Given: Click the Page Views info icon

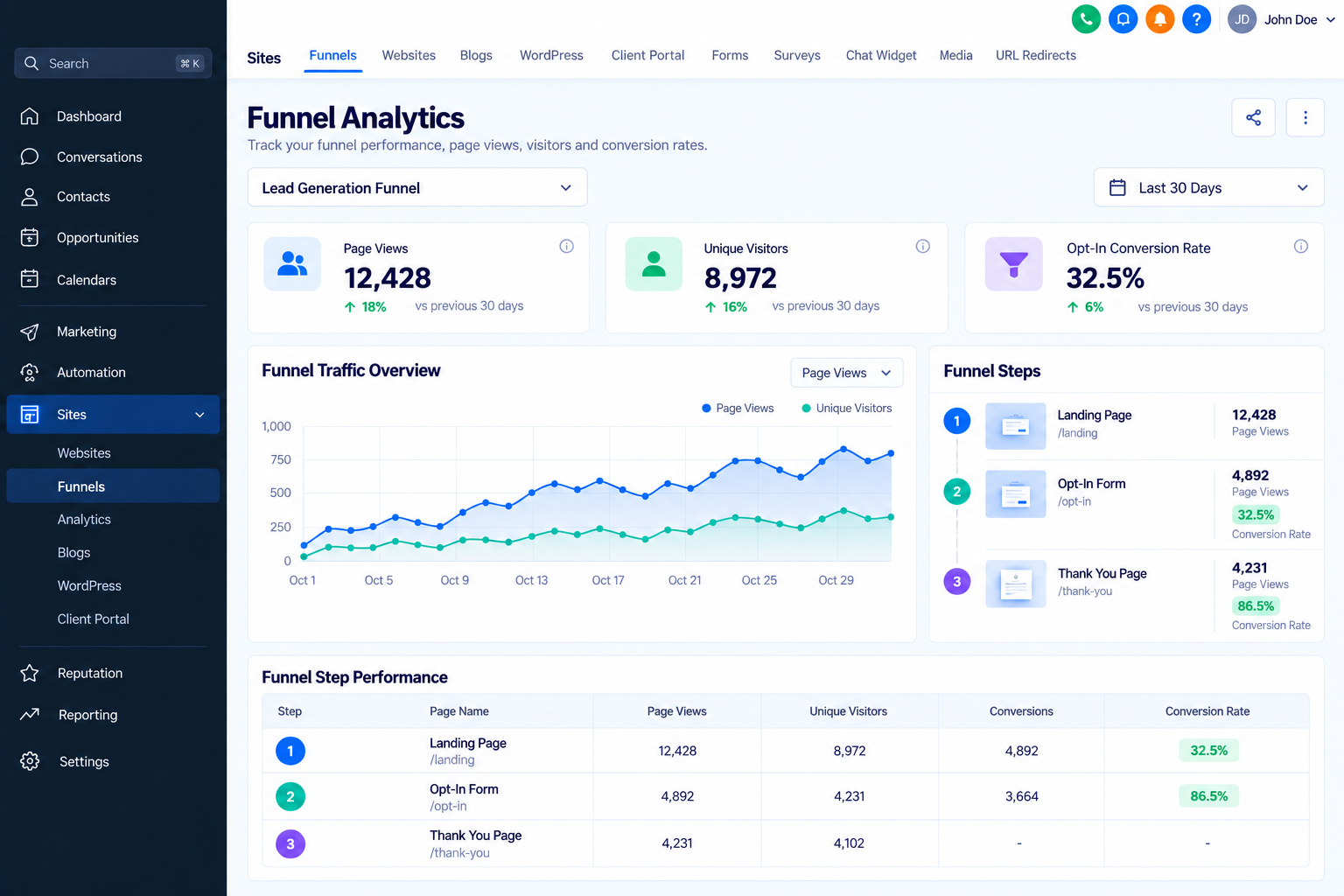Looking at the screenshot, I should 567,246.
